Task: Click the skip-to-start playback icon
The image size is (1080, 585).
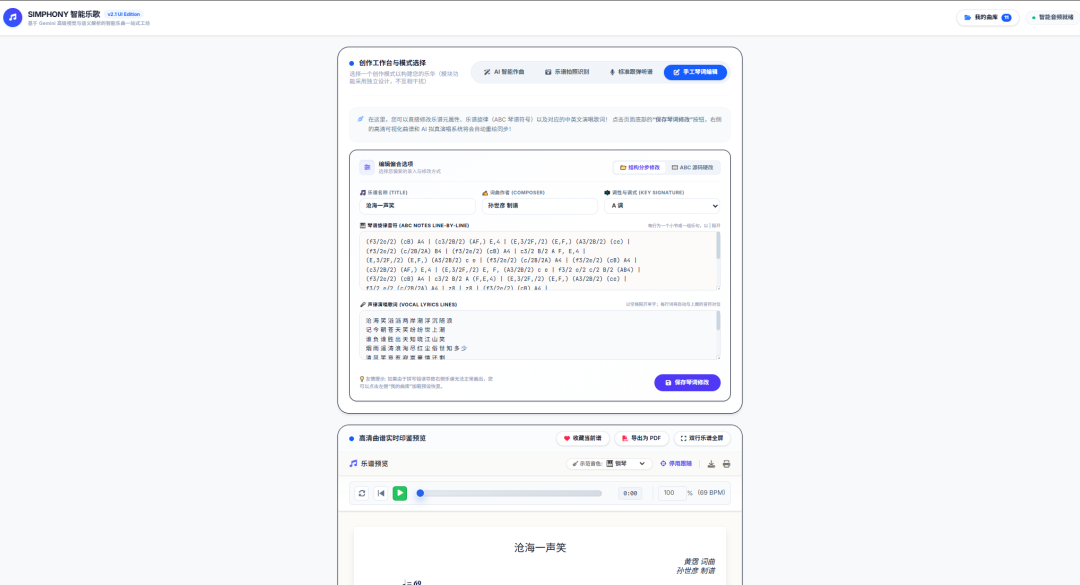Action: pos(381,493)
